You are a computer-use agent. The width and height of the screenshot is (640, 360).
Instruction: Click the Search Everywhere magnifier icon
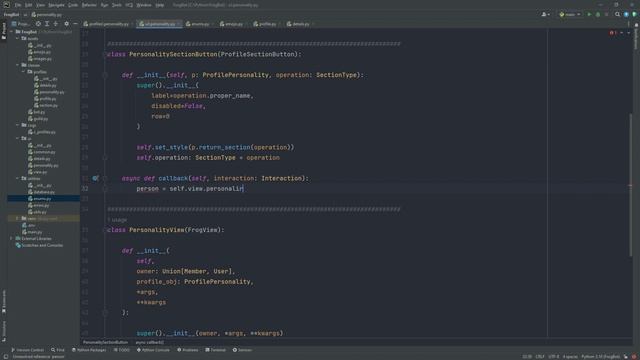point(618,14)
